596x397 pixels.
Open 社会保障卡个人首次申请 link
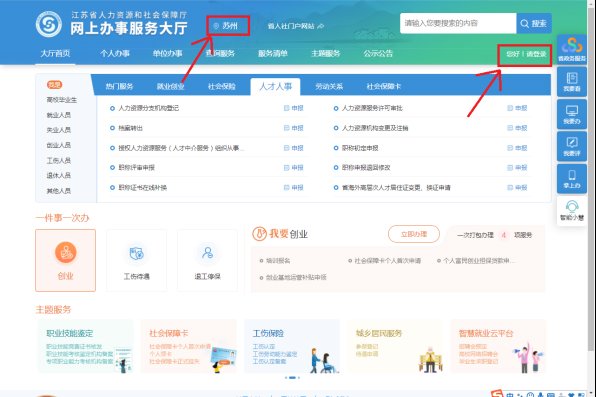click(x=387, y=260)
